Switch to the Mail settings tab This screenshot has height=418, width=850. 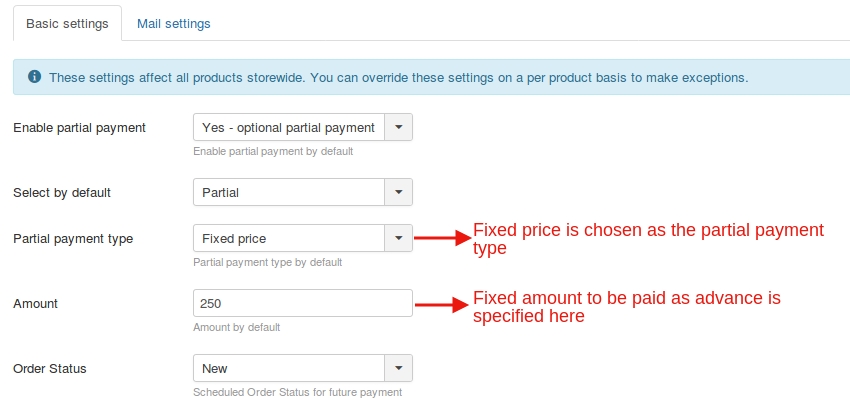coord(173,23)
